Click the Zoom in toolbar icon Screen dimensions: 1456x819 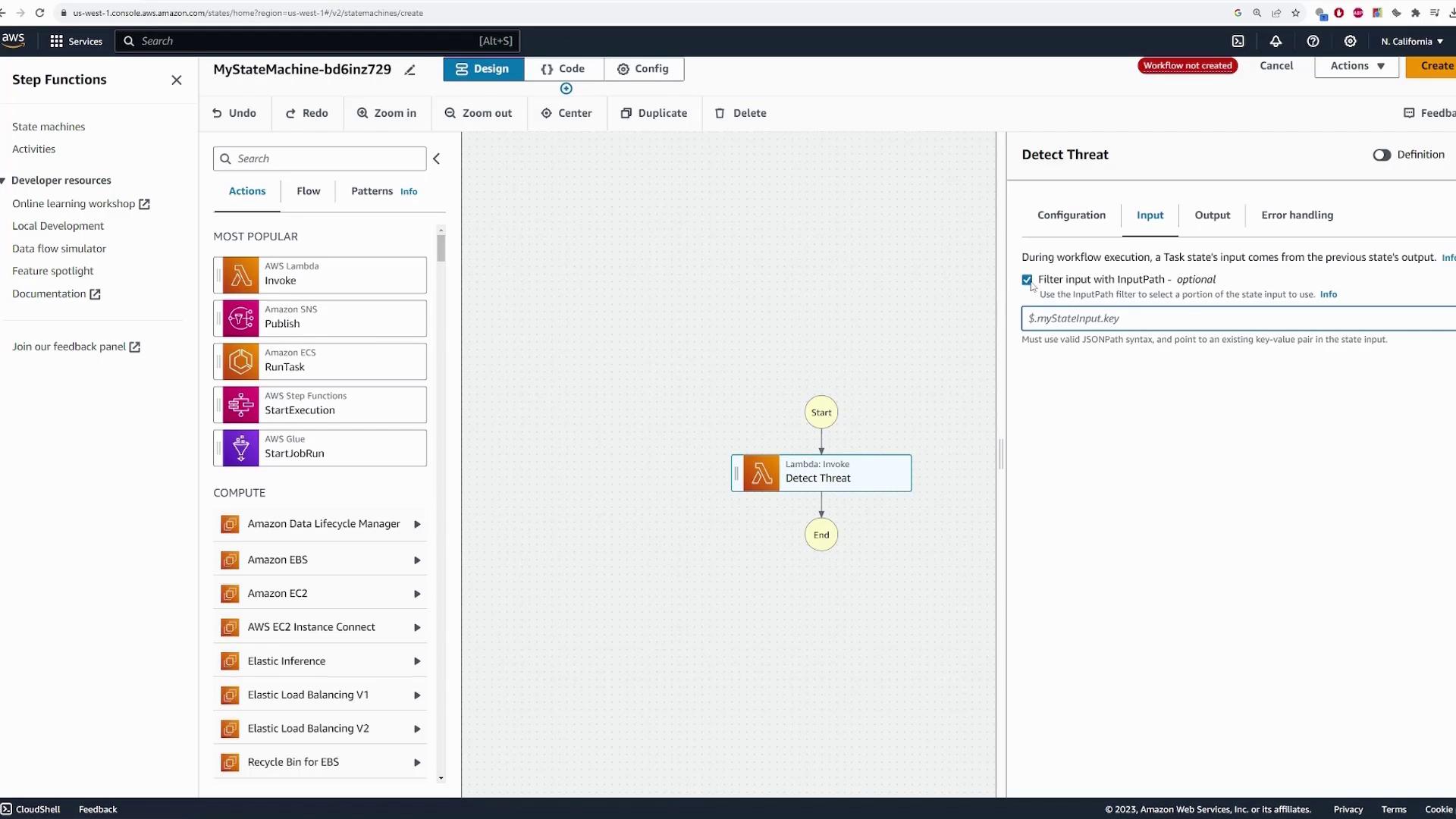click(387, 113)
